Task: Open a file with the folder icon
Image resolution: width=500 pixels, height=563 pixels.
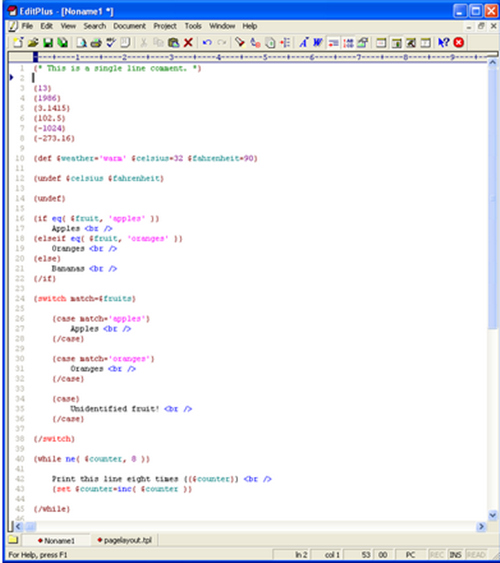Action: (33, 42)
